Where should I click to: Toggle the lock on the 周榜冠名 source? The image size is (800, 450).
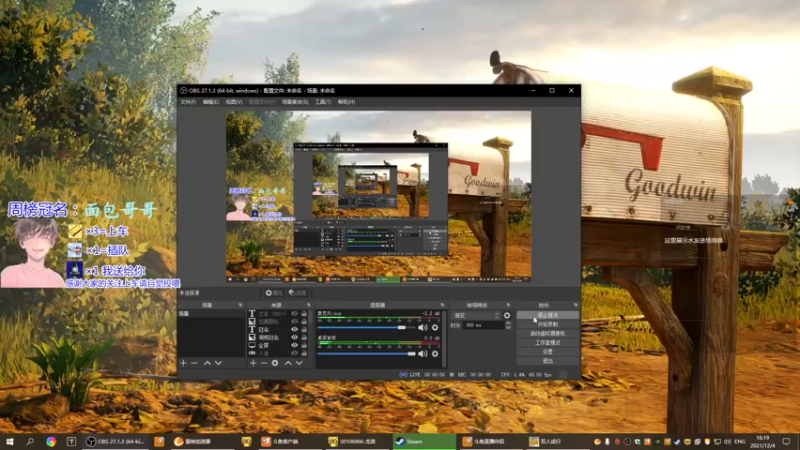pos(304,337)
